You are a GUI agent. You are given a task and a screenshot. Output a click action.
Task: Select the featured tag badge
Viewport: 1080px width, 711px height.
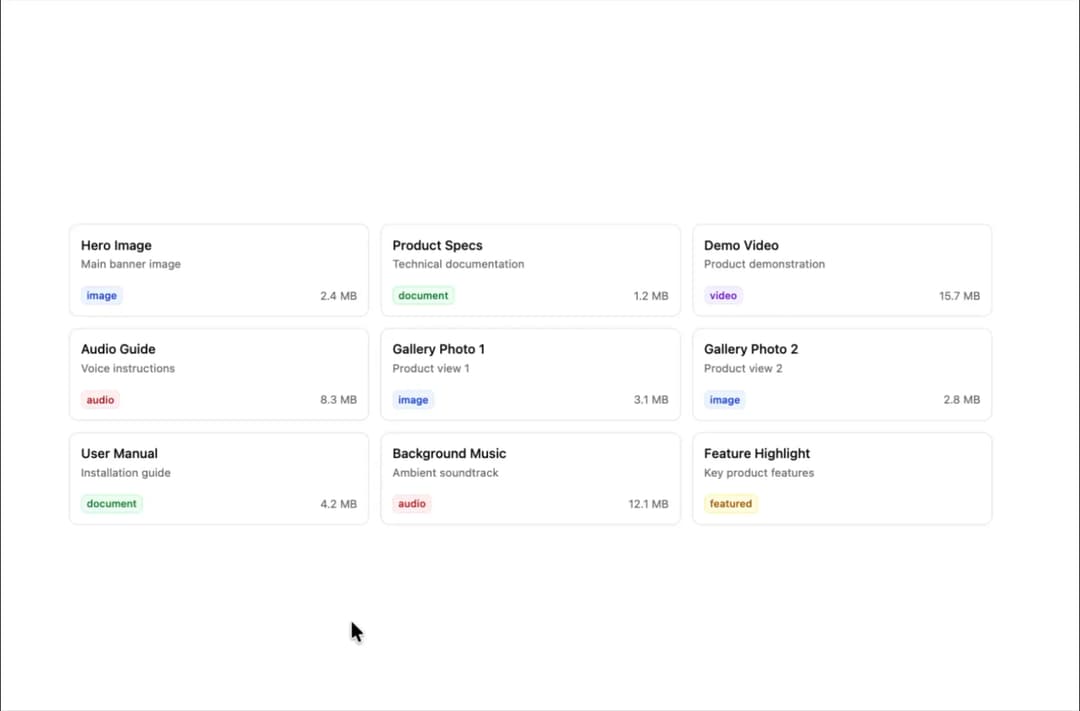click(x=731, y=504)
